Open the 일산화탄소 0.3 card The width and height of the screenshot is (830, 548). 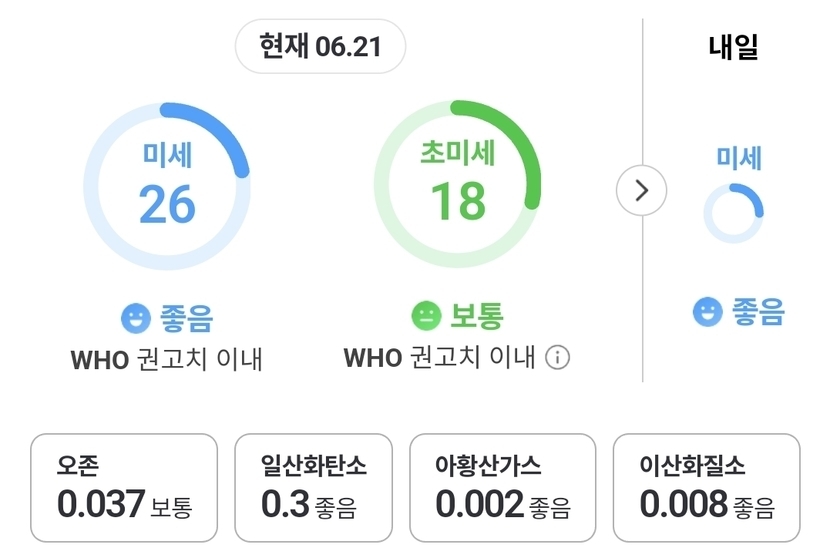[x=313, y=488]
